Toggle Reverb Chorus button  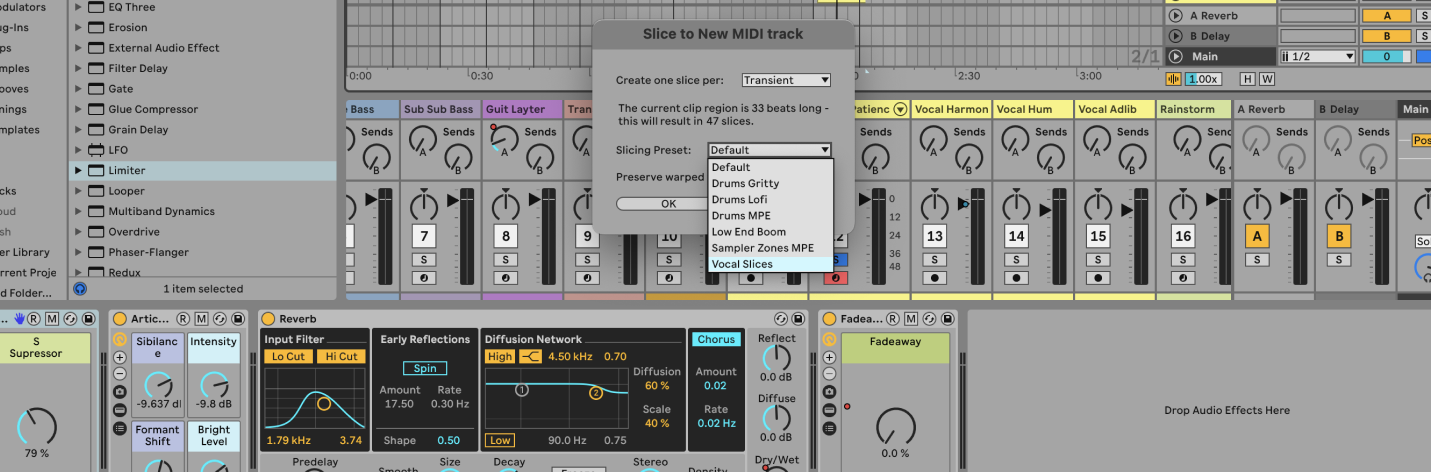click(716, 340)
